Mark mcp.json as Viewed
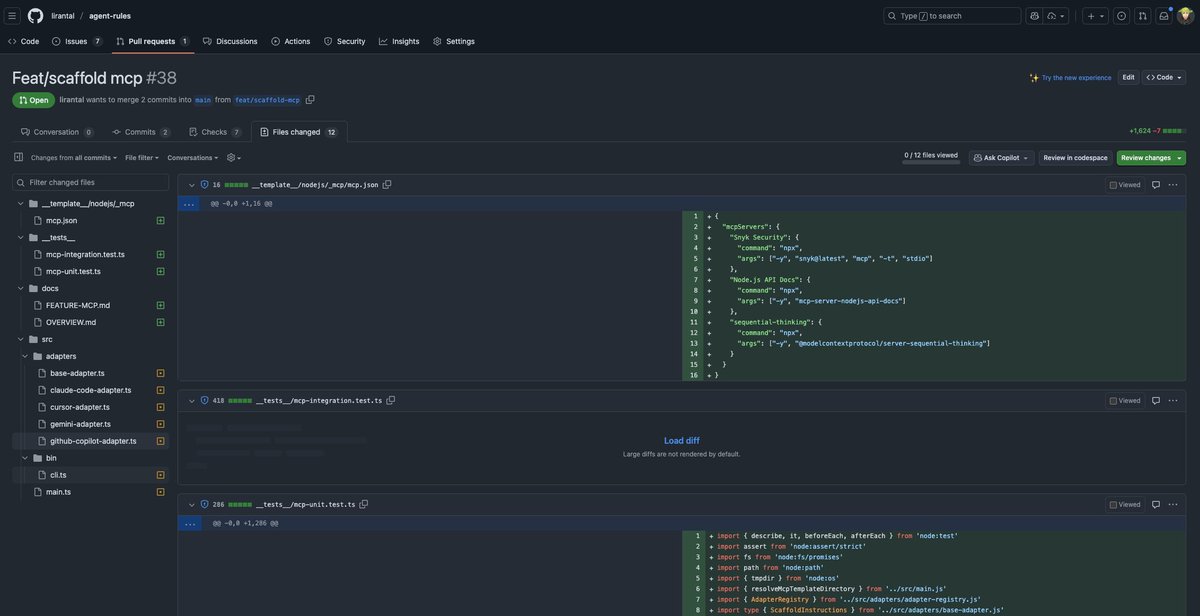The height and width of the screenshot is (616, 1200). click(x=1125, y=185)
